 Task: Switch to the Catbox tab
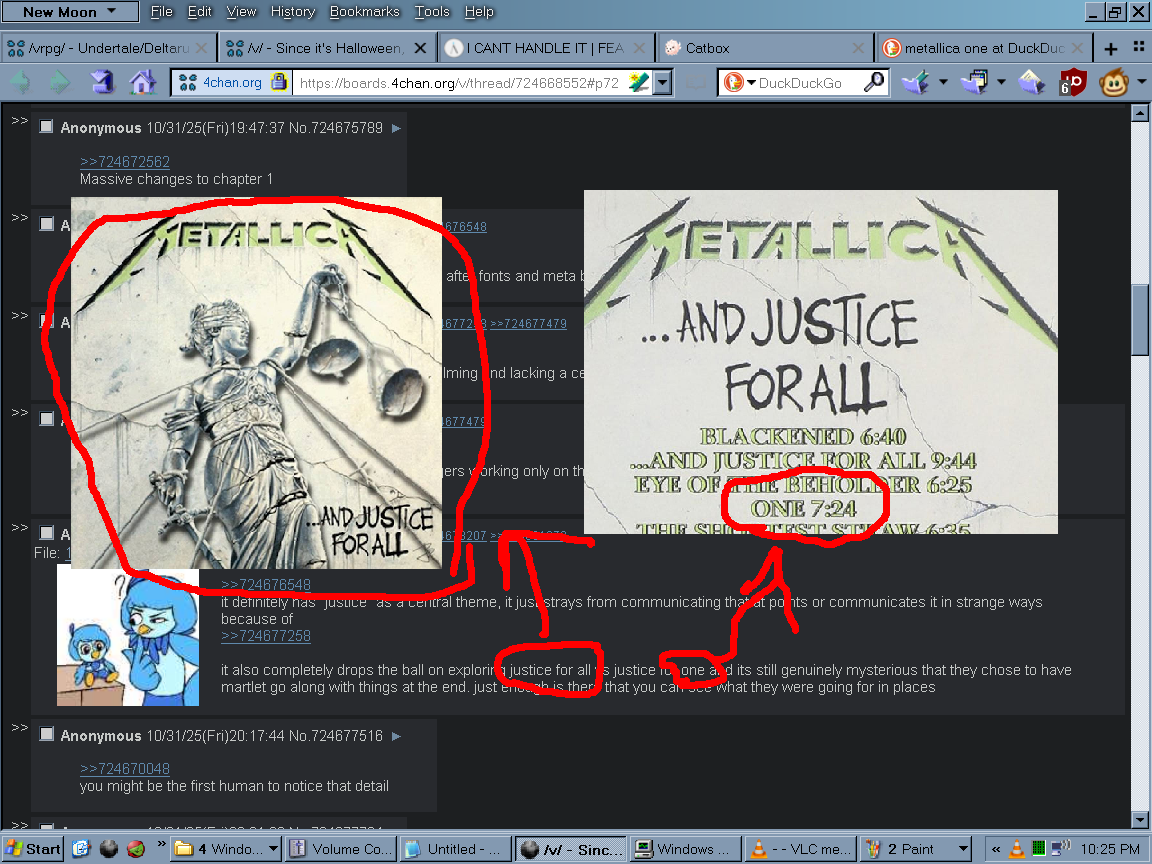pos(764,48)
